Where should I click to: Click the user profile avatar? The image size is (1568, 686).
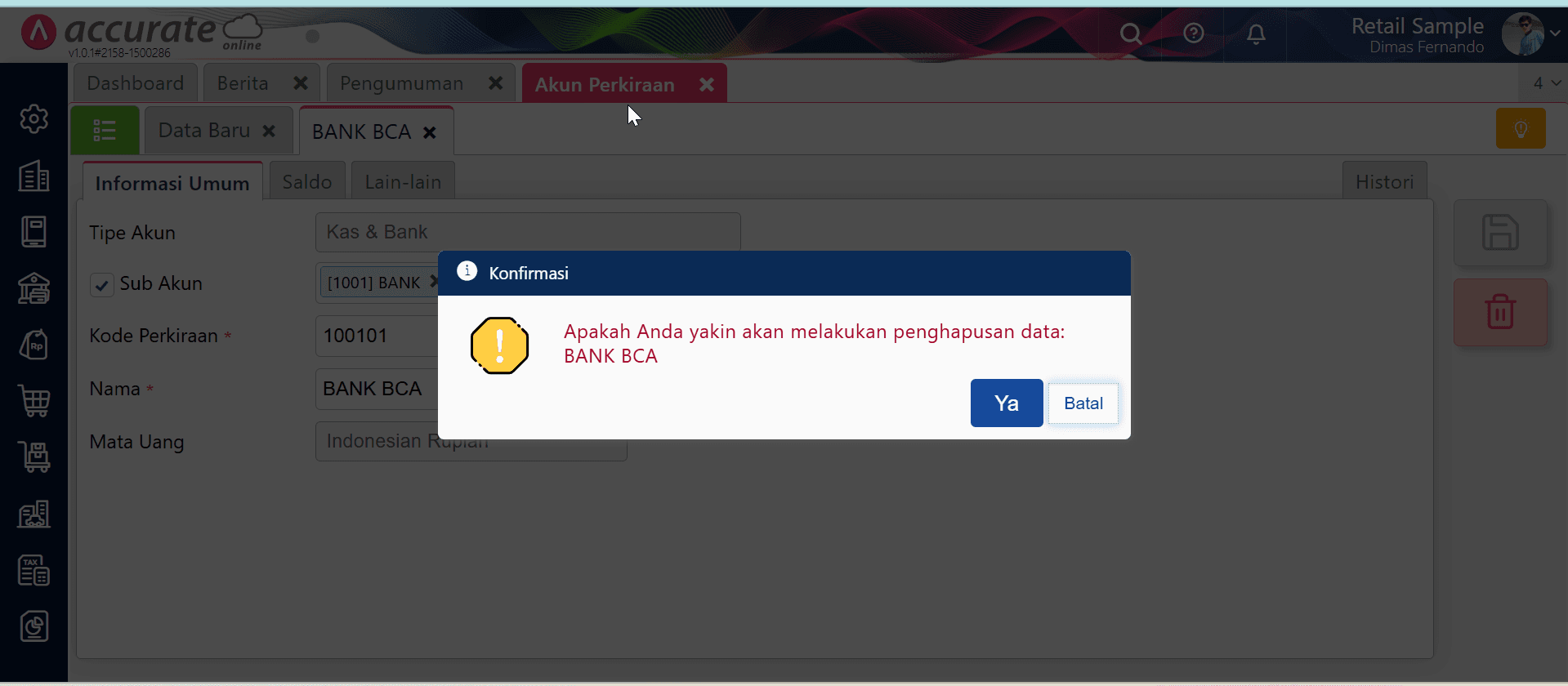[1523, 33]
